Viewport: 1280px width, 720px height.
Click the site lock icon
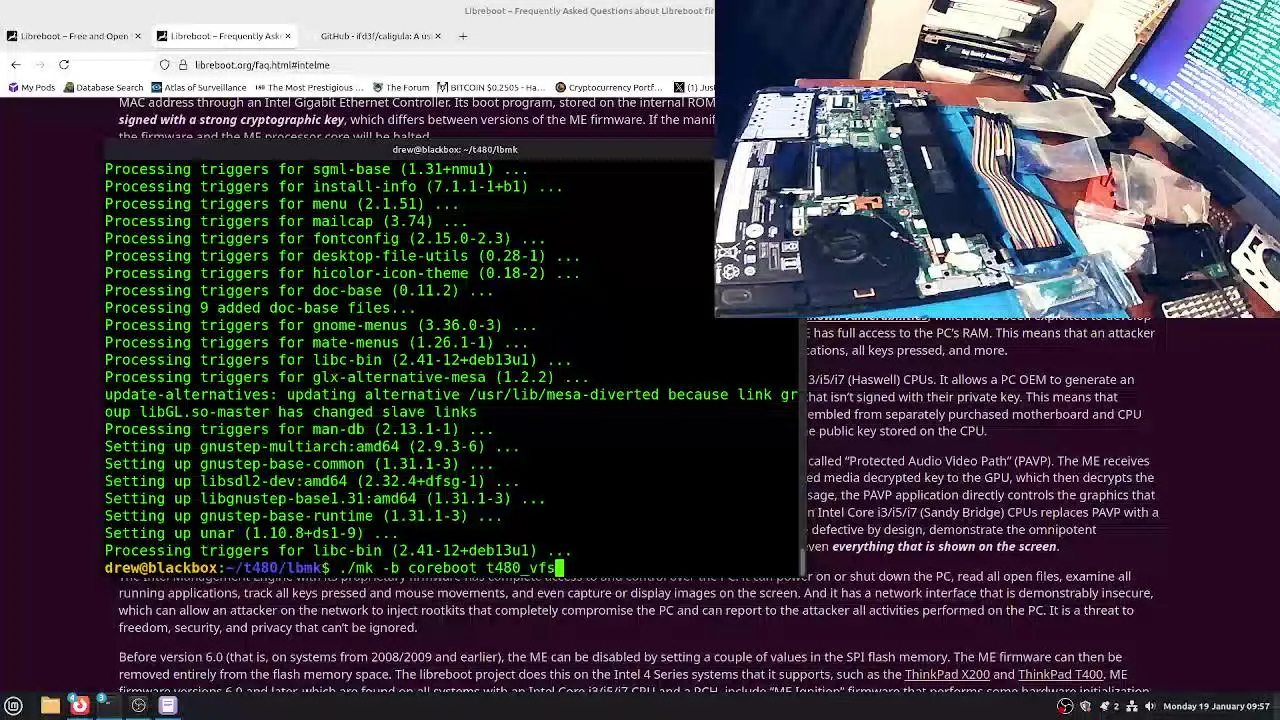[x=183, y=65]
